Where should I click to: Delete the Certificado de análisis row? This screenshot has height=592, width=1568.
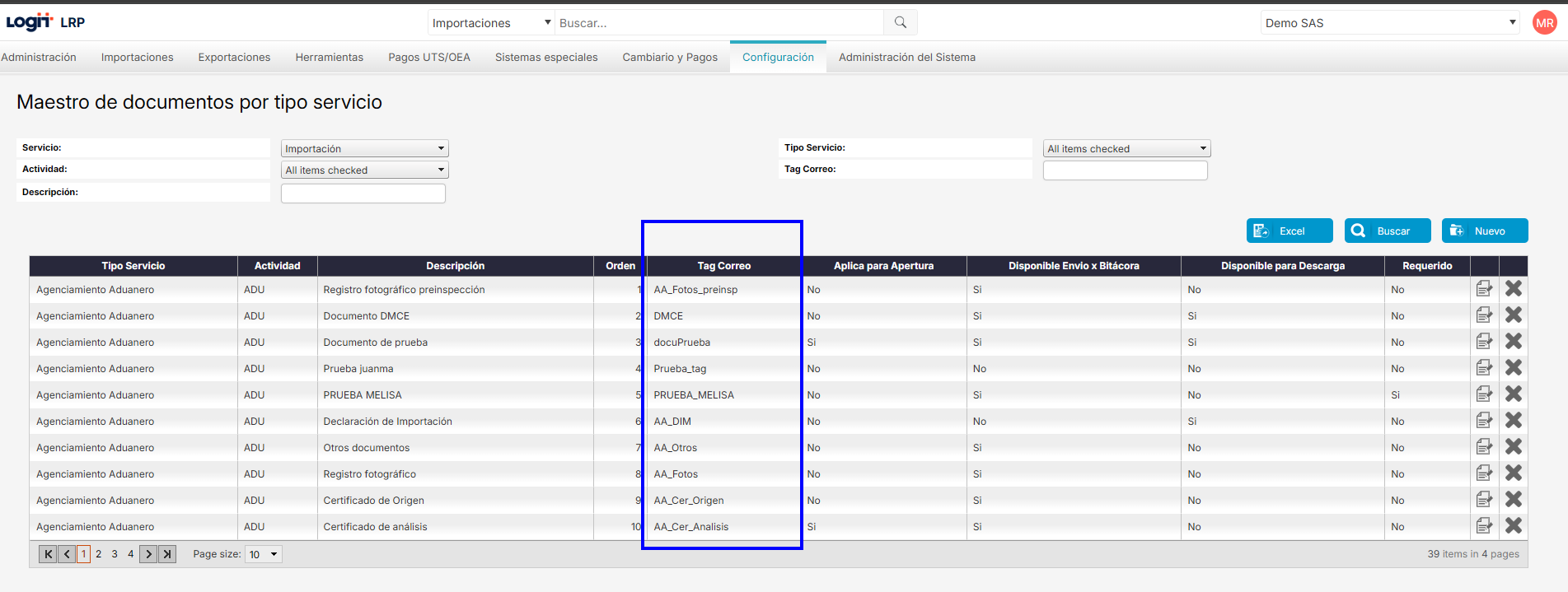1514,526
